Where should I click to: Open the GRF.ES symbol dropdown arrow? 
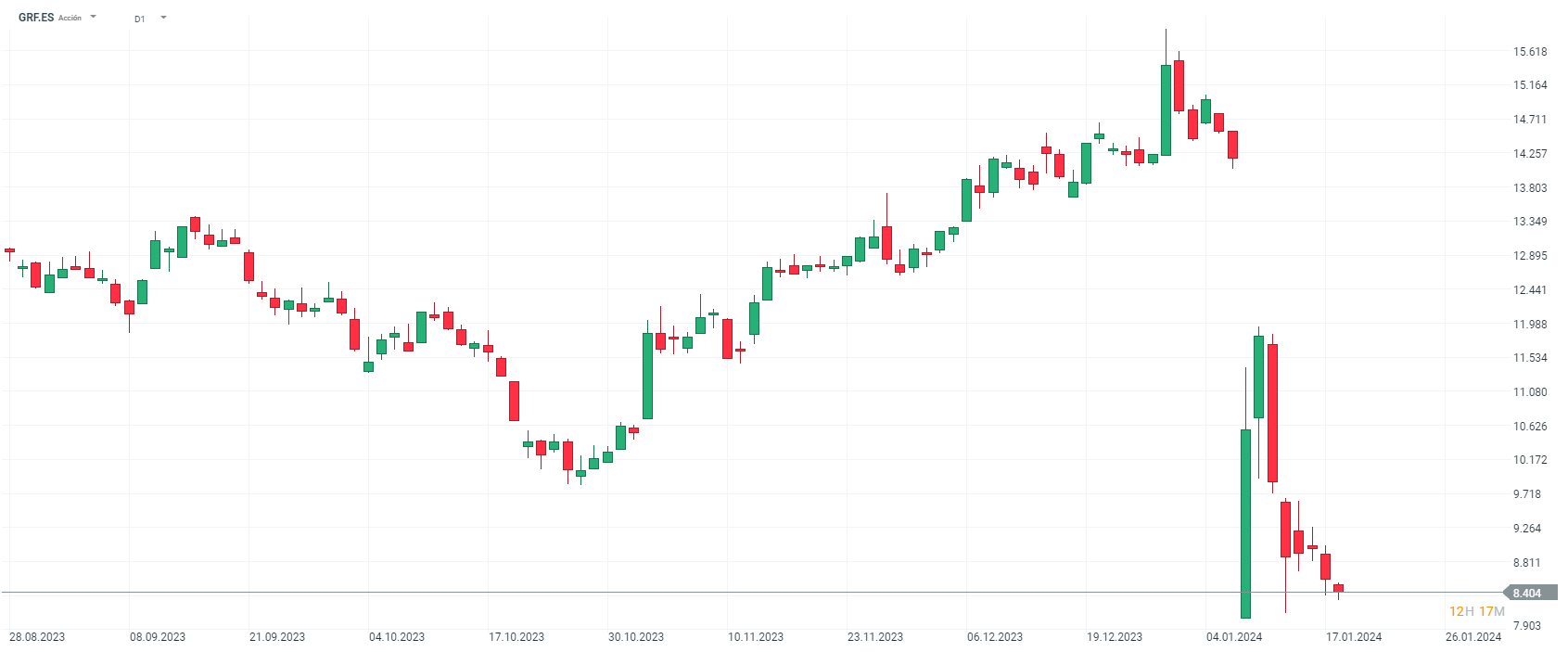(x=93, y=17)
